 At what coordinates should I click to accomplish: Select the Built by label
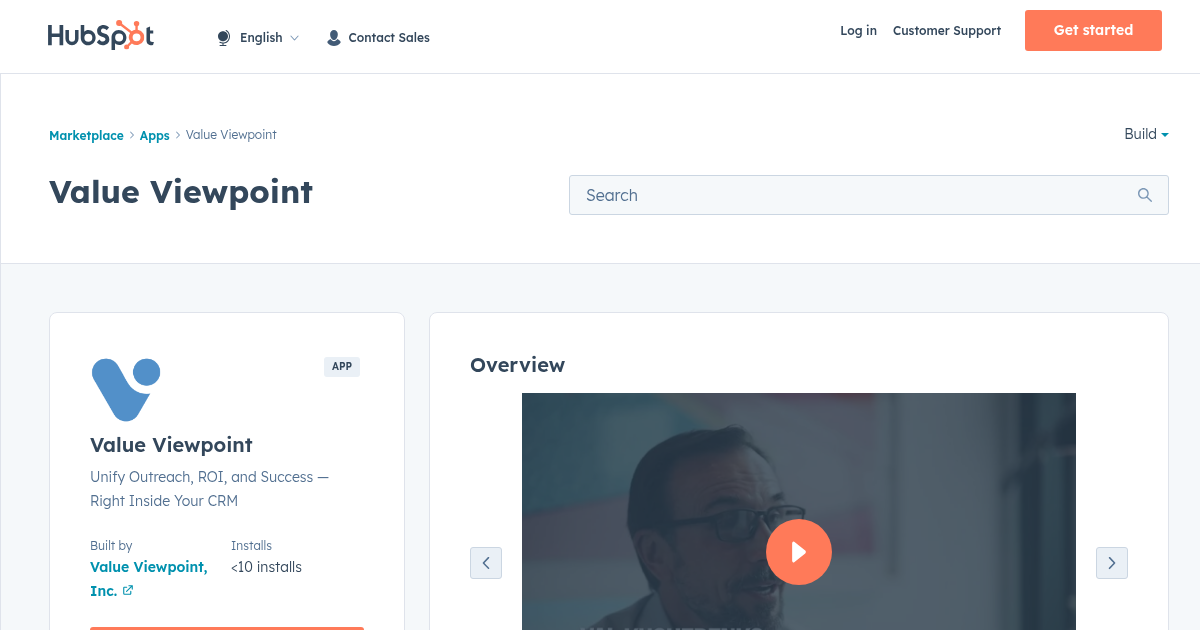coord(111,546)
